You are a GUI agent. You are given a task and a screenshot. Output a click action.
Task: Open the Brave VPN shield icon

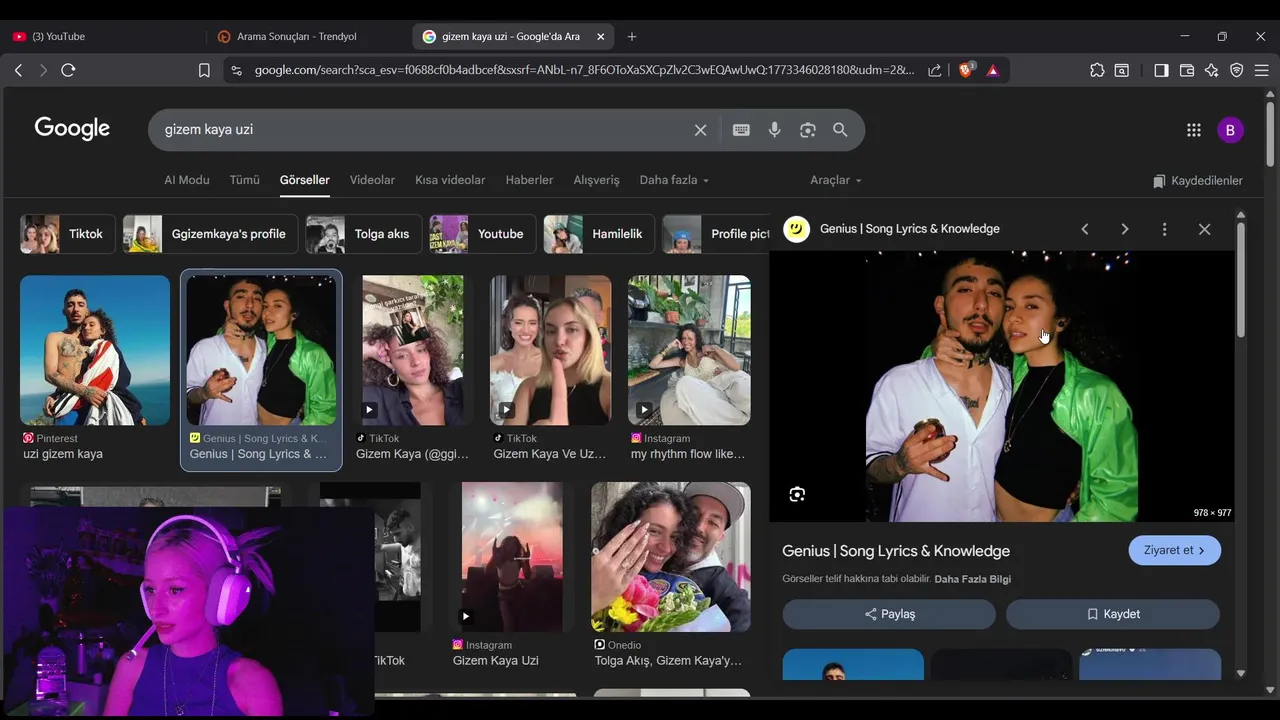(x=1237, y=70)
